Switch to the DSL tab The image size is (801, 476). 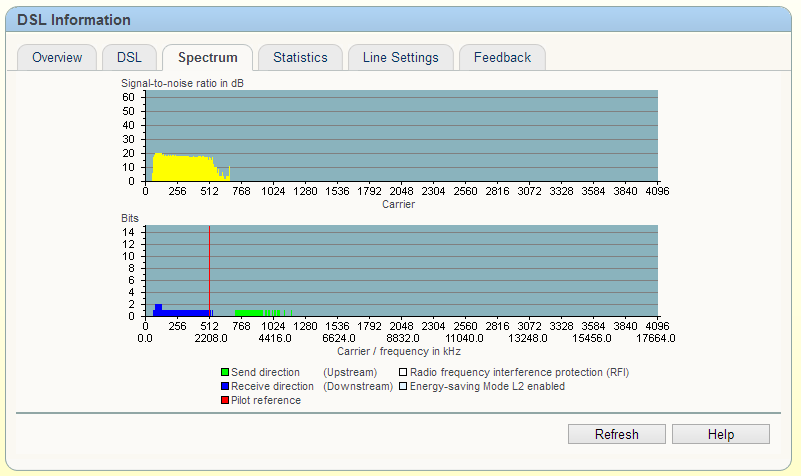point(129,58)
